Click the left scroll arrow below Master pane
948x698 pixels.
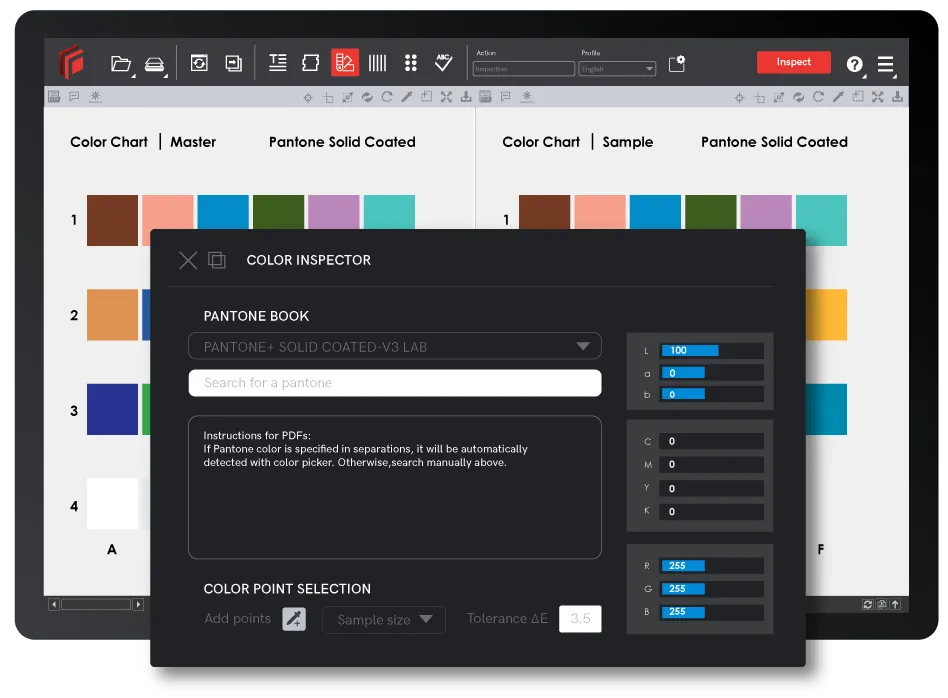tap(54, 604)
